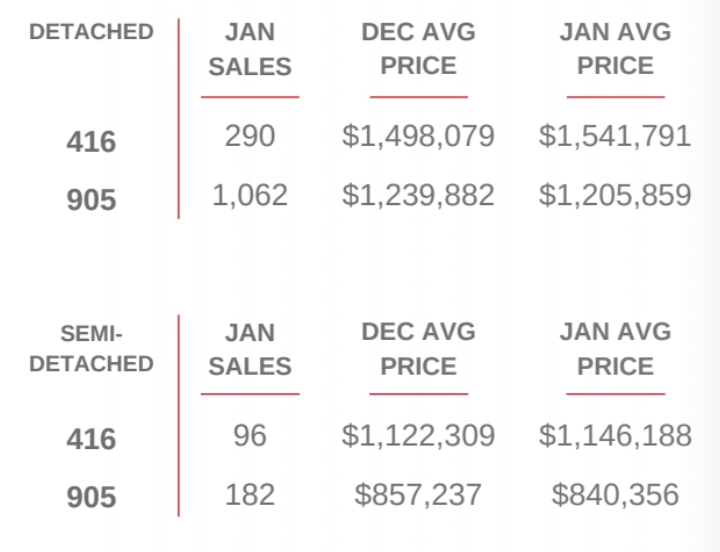Click the Semi-Detached DEC AVG PRICE header
The image size is (720, 552).
coord(418,349)
